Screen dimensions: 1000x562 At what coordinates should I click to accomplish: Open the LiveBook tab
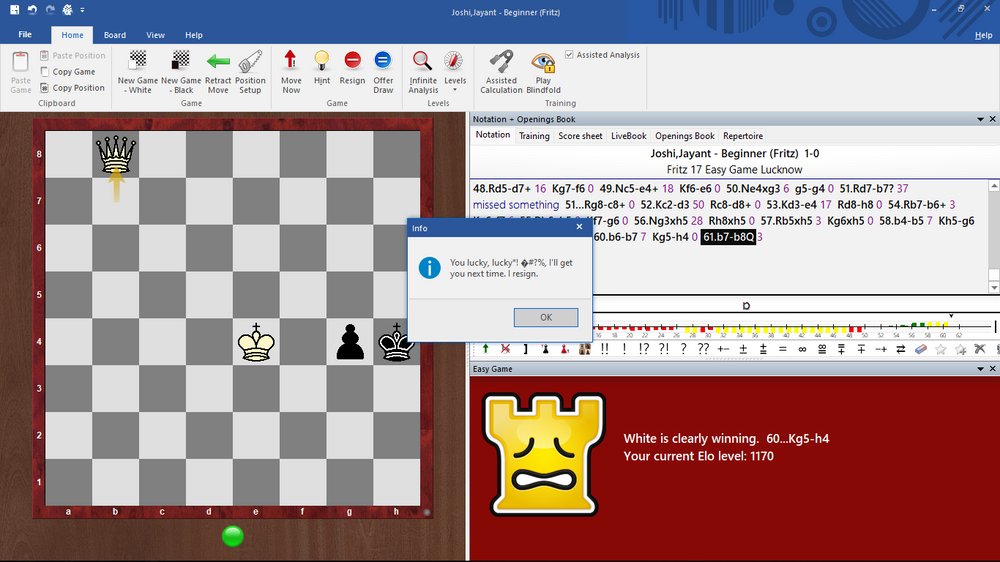[628, 136]
